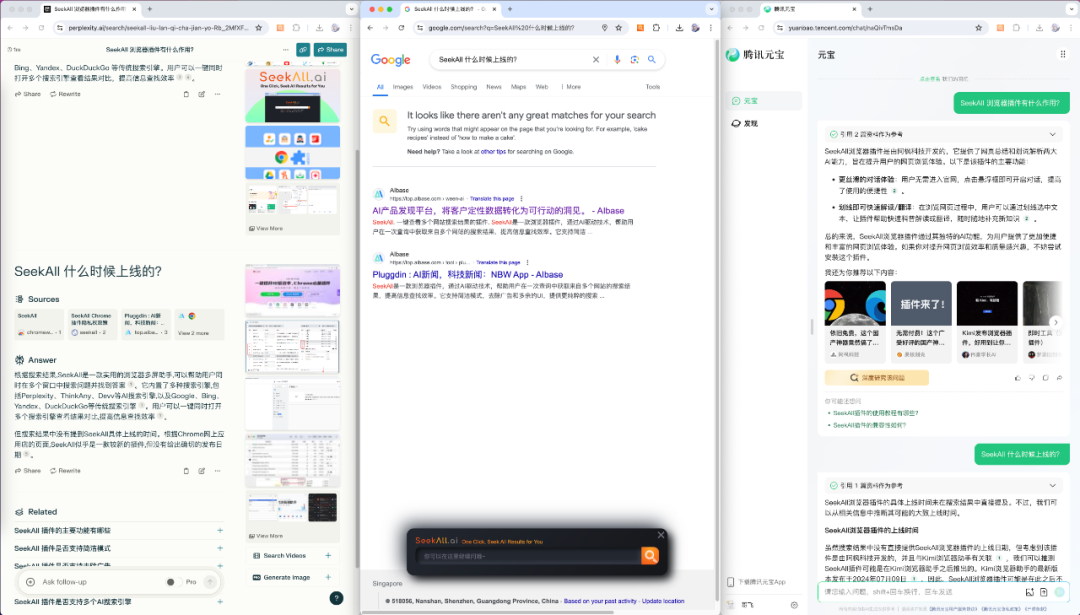1080x615 pixels.
Task: Switch to the Images tab in Google results
Action: click(x=403, y=87)
